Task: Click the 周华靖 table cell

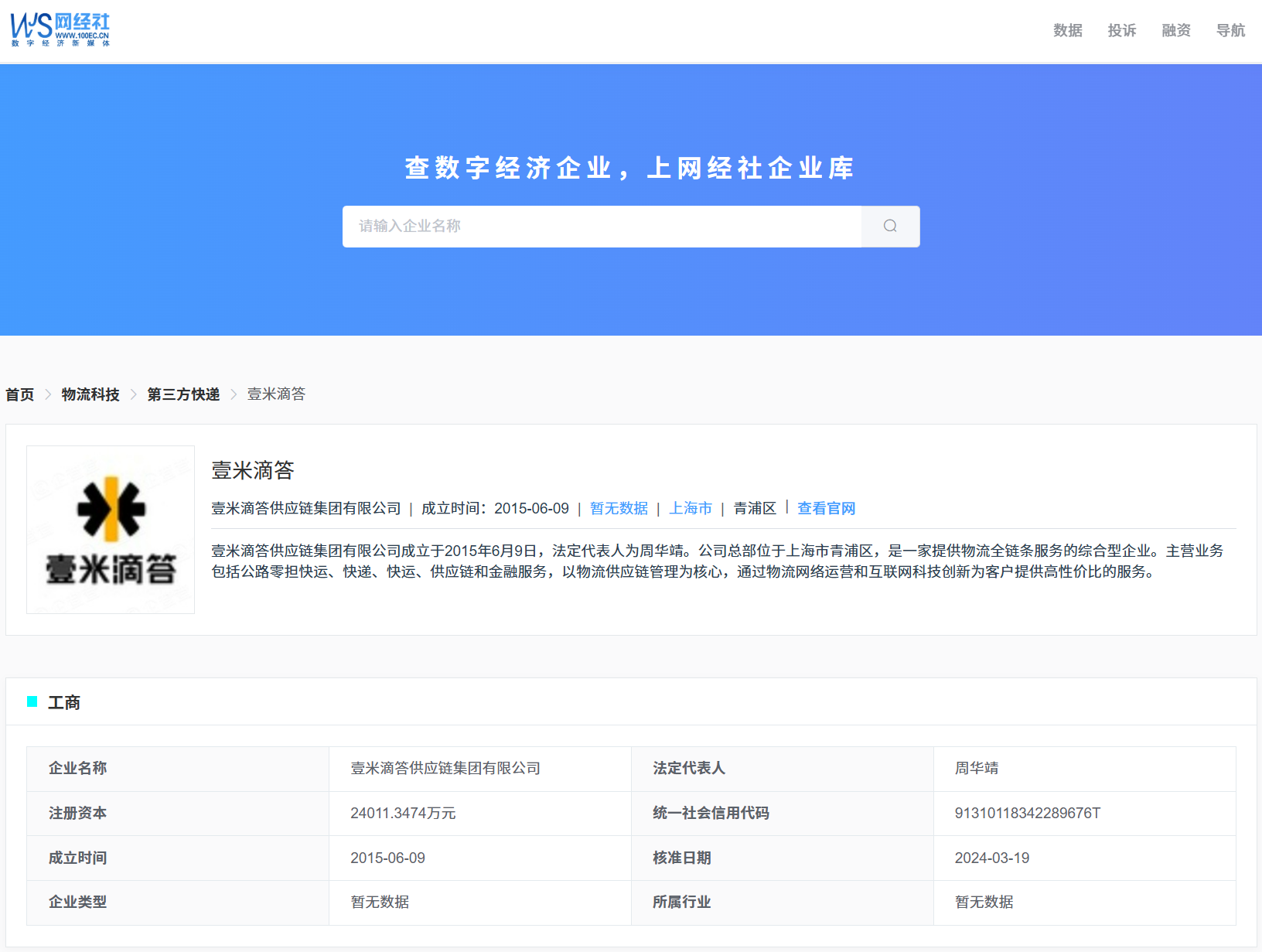Action: pos(1085,769)
